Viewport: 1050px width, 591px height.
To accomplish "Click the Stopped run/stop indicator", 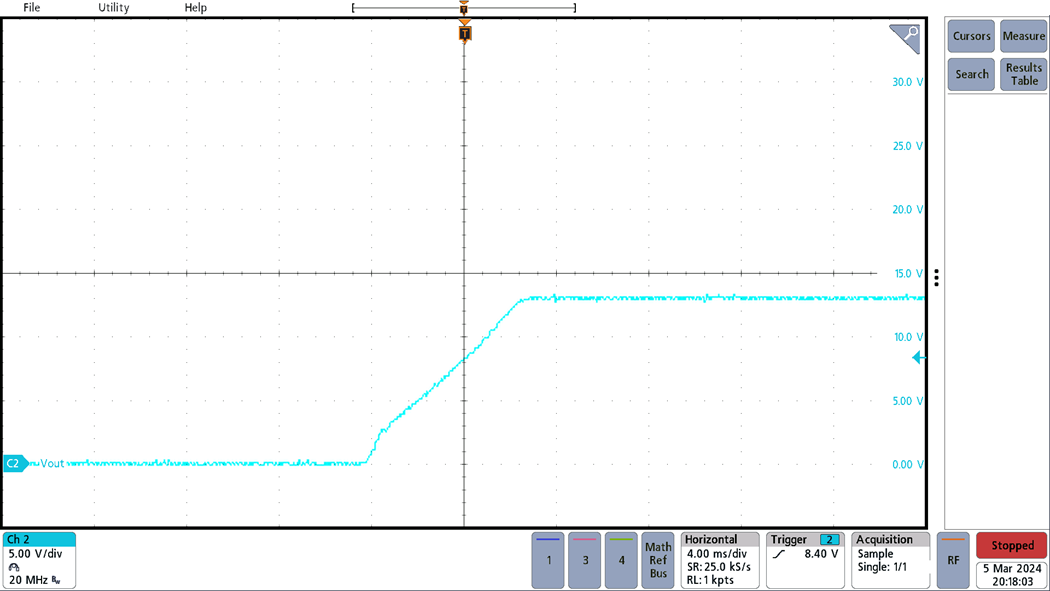I will tap(1011, 545).
